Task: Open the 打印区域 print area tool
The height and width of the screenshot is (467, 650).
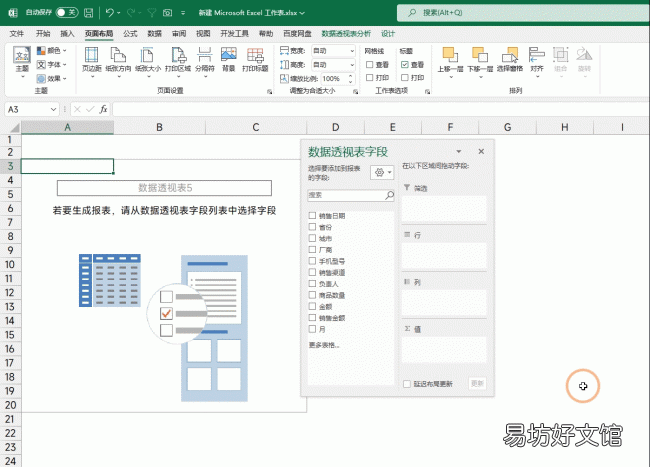Action: click(178, 60)
